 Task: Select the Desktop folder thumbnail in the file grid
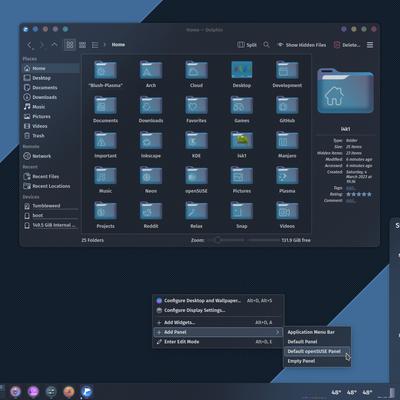(x=242, y=70)
